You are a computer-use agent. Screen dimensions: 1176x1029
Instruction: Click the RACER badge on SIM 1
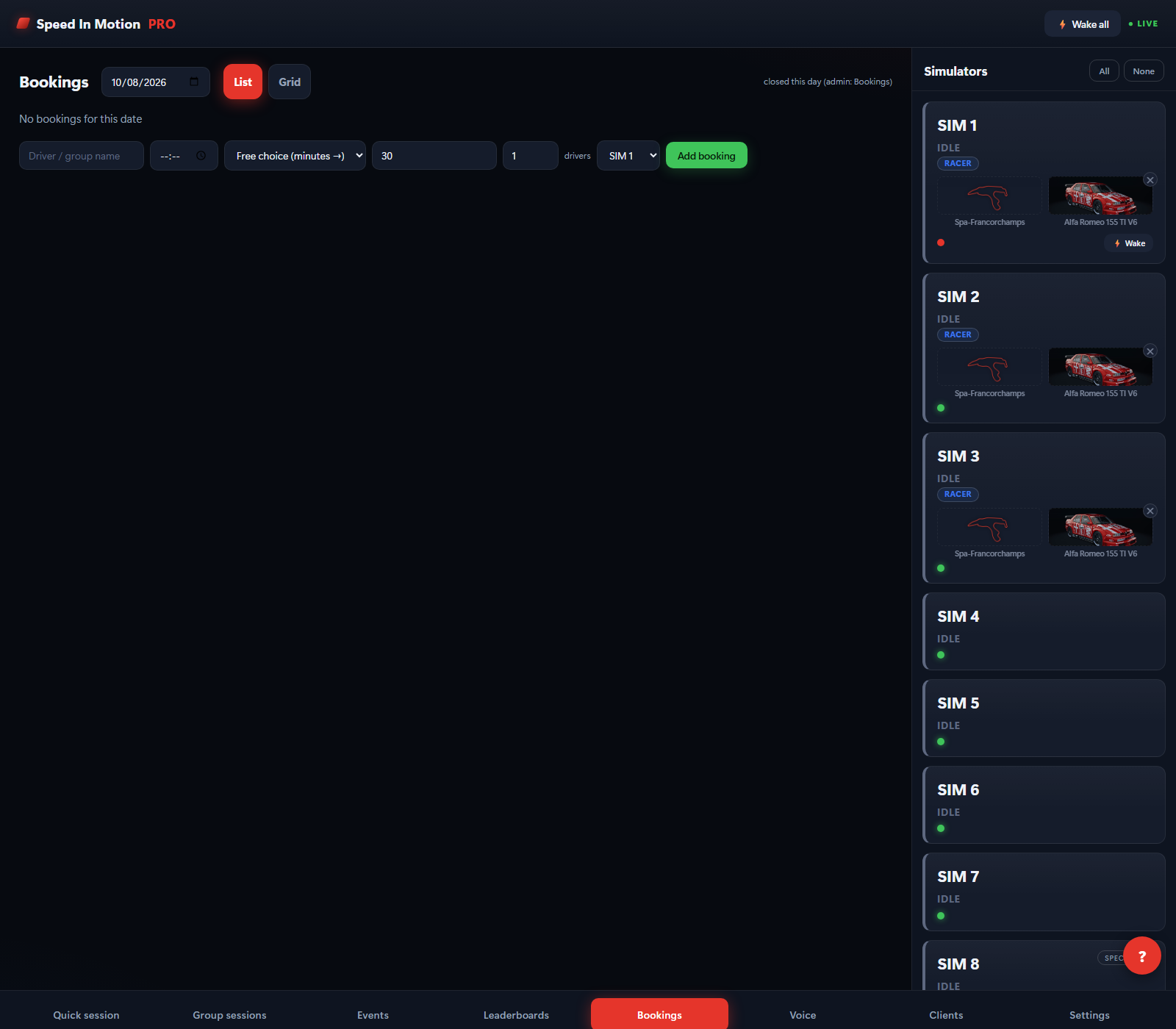tap(958, 163)
